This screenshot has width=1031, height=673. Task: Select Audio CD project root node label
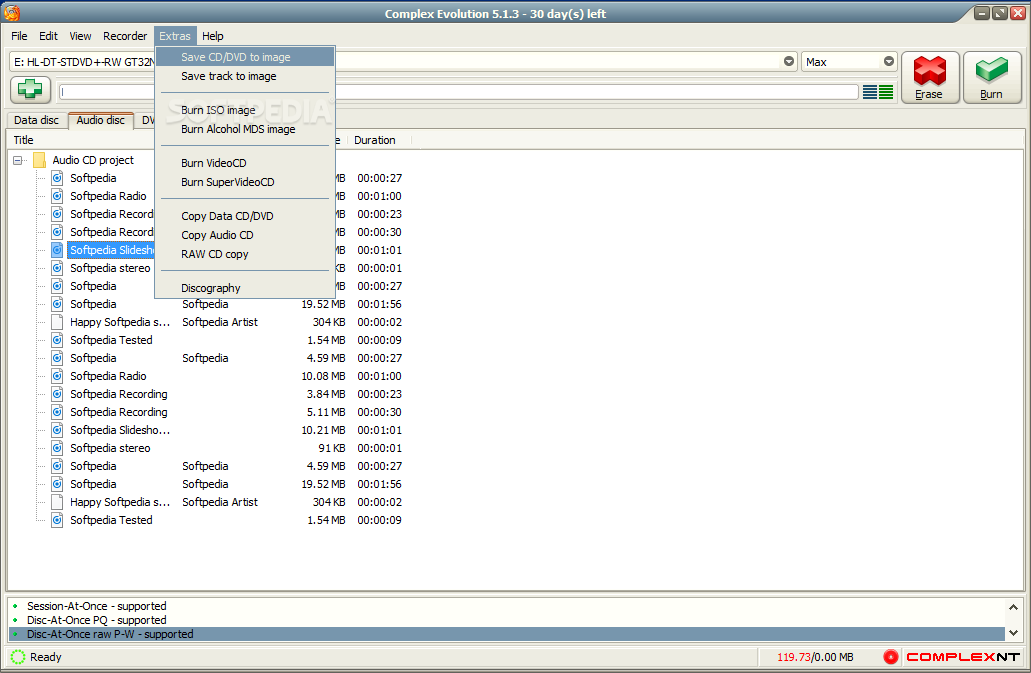(93, 160)
